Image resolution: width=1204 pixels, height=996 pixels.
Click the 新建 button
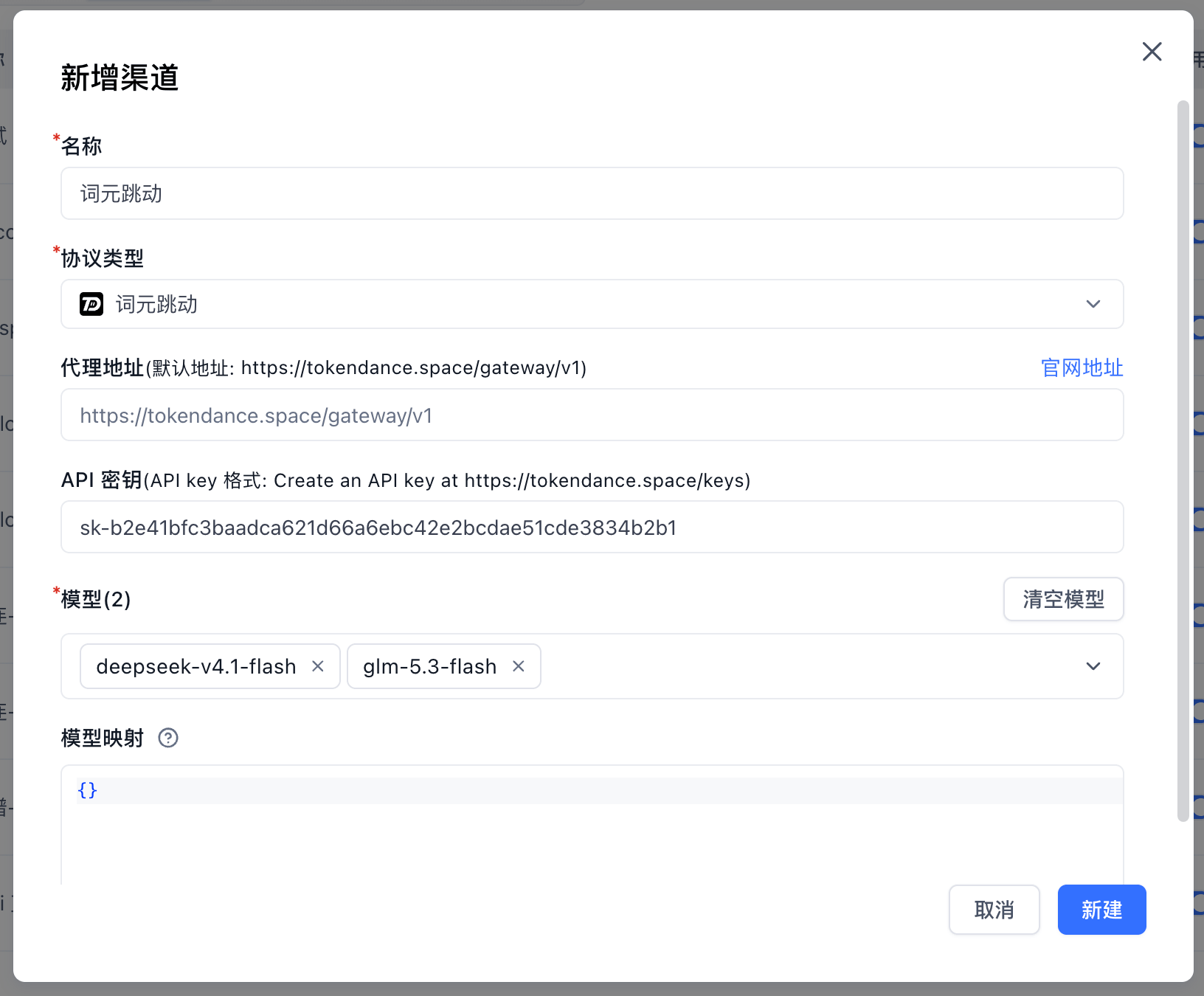pyautogui.click(x=1101, y=910)
